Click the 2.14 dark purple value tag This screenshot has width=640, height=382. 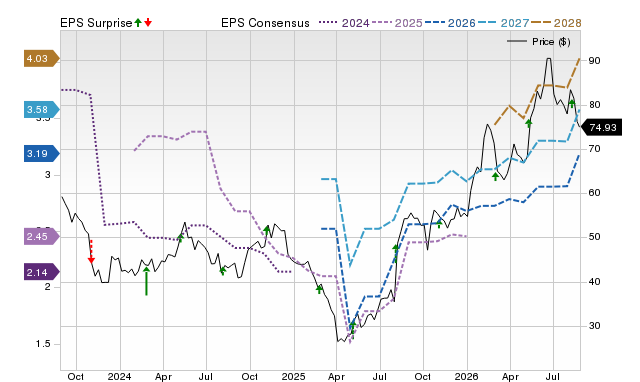41,272
